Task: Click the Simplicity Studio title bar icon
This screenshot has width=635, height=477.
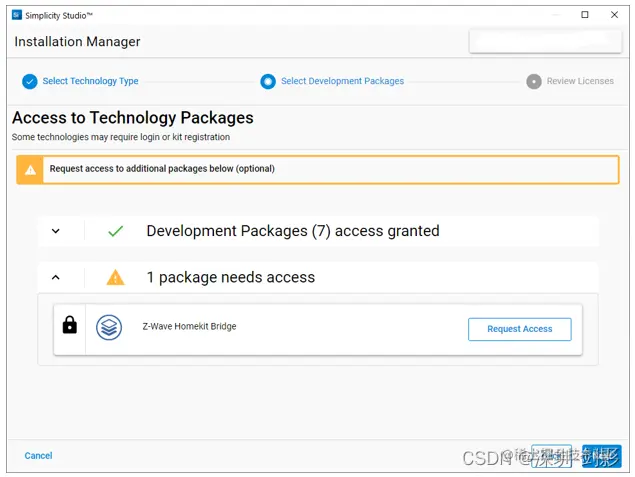Action: coord(15,15)
